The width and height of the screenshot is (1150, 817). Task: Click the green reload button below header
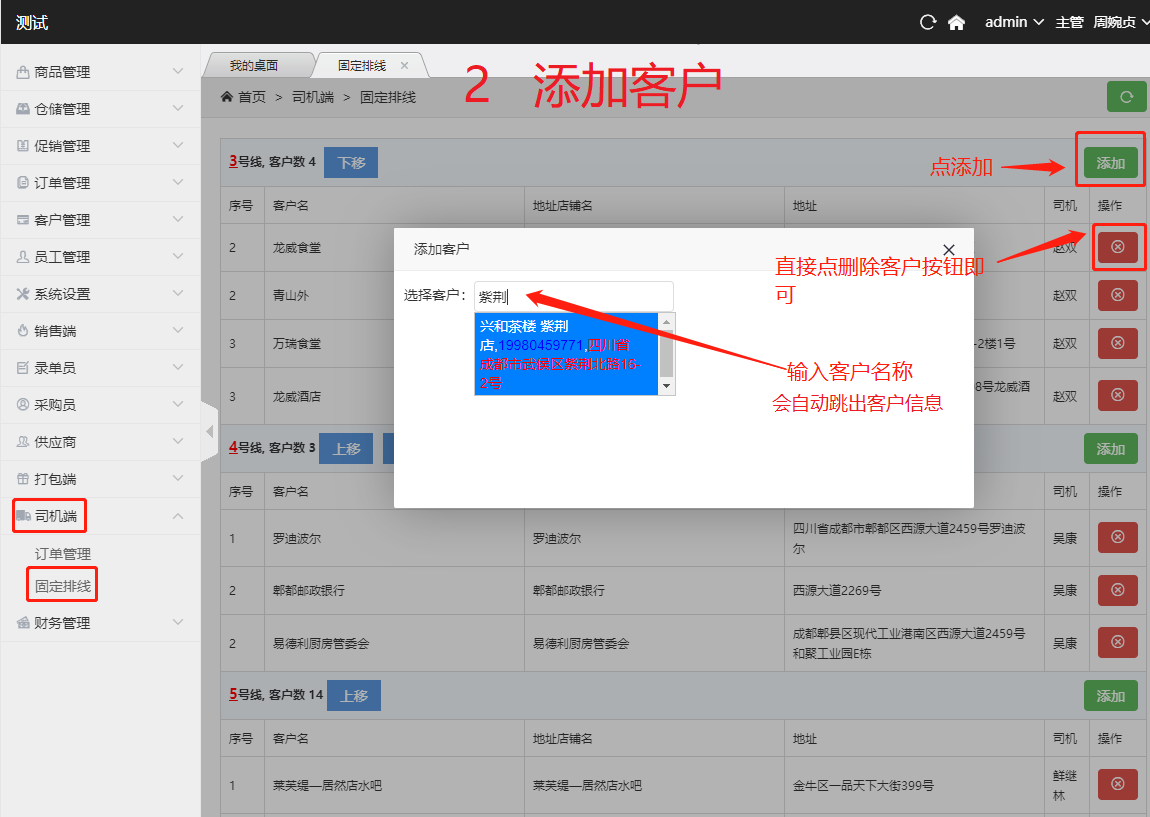[1126, 97]
